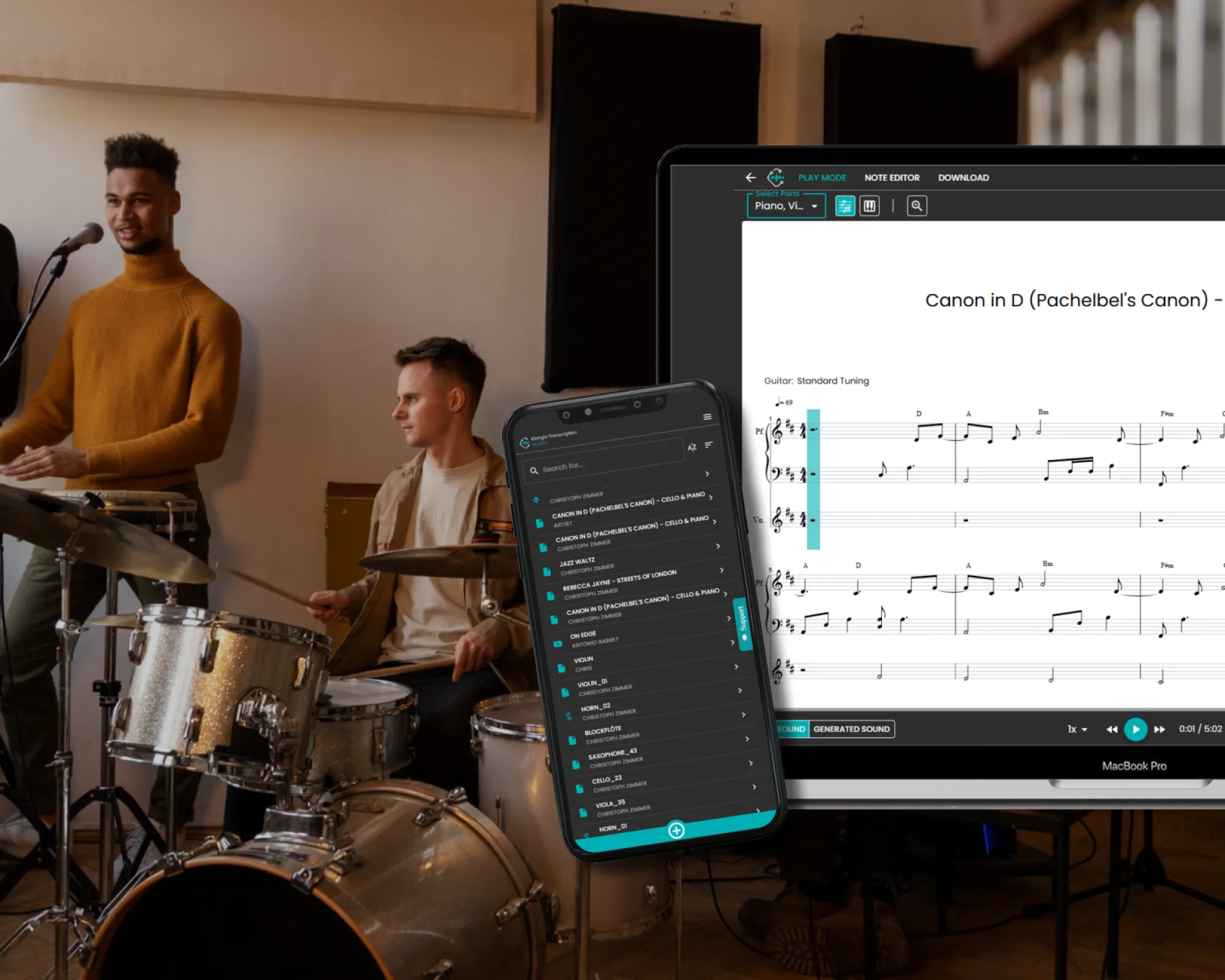Screen dimensions: 1225x980
Task: Tap the filter lines icon on phone
Action: [709, 445]
